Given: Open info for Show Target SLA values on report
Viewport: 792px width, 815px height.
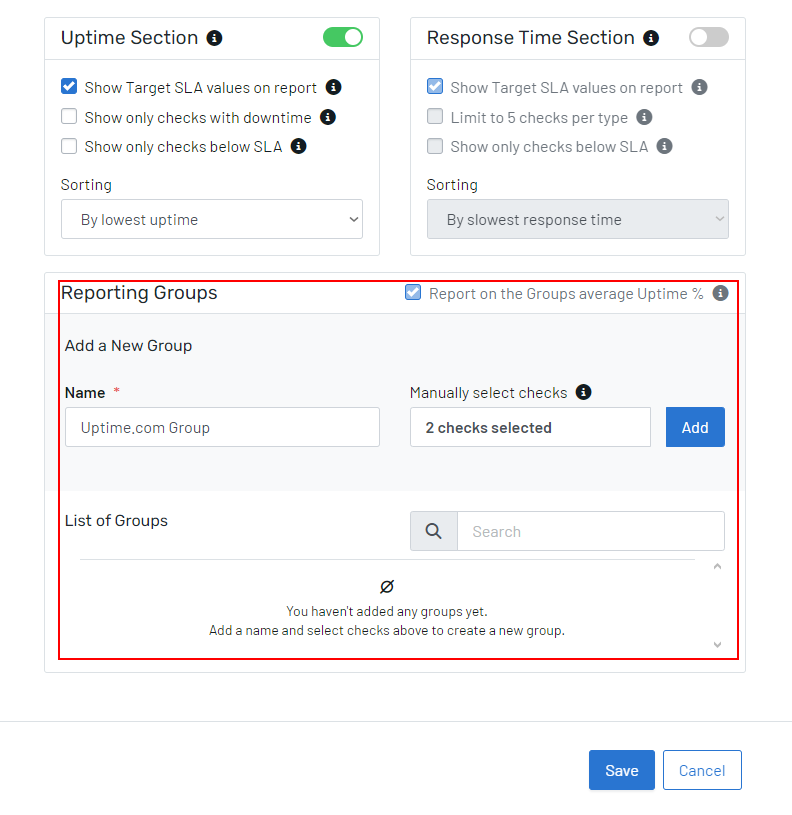Looking at the screenshot, I should (x=334, y=87).
